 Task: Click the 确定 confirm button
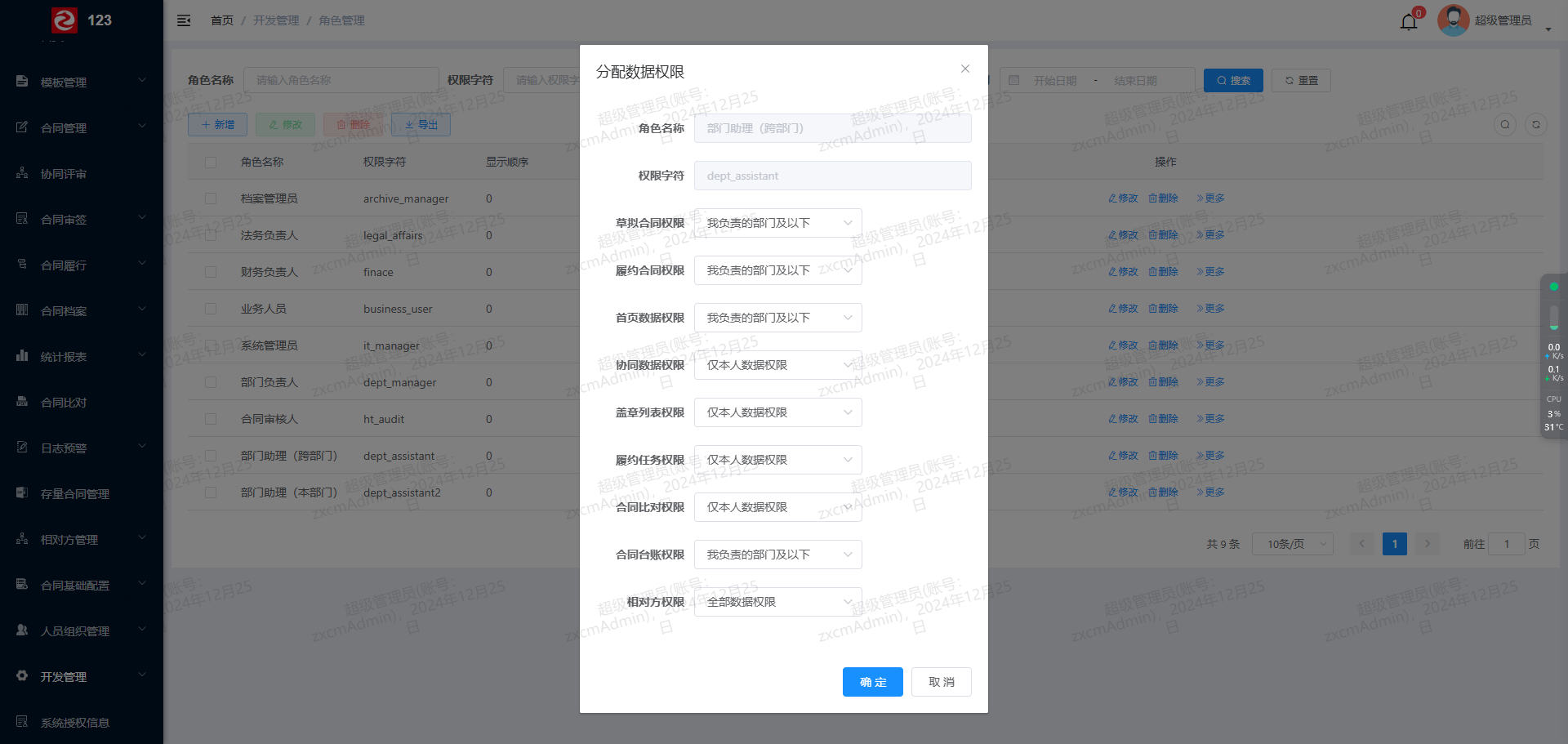pyautogui.click(x=872, y=682)
